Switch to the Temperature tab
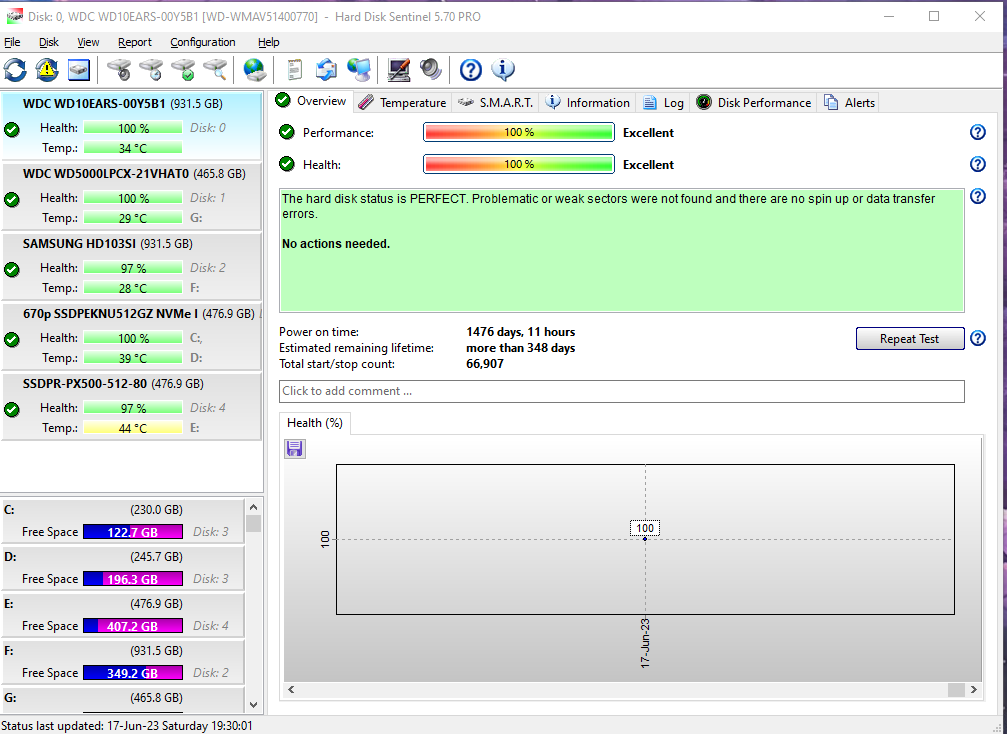1007x734 pixels. click(403, 103)
